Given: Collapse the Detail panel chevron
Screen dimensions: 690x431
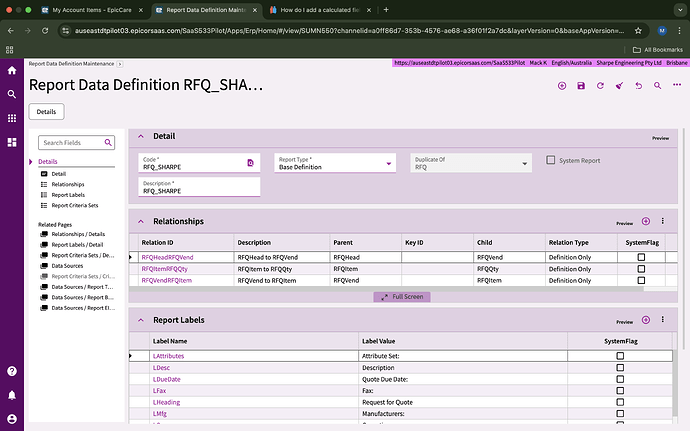Looking at the screenshot, I should [141, 136].
